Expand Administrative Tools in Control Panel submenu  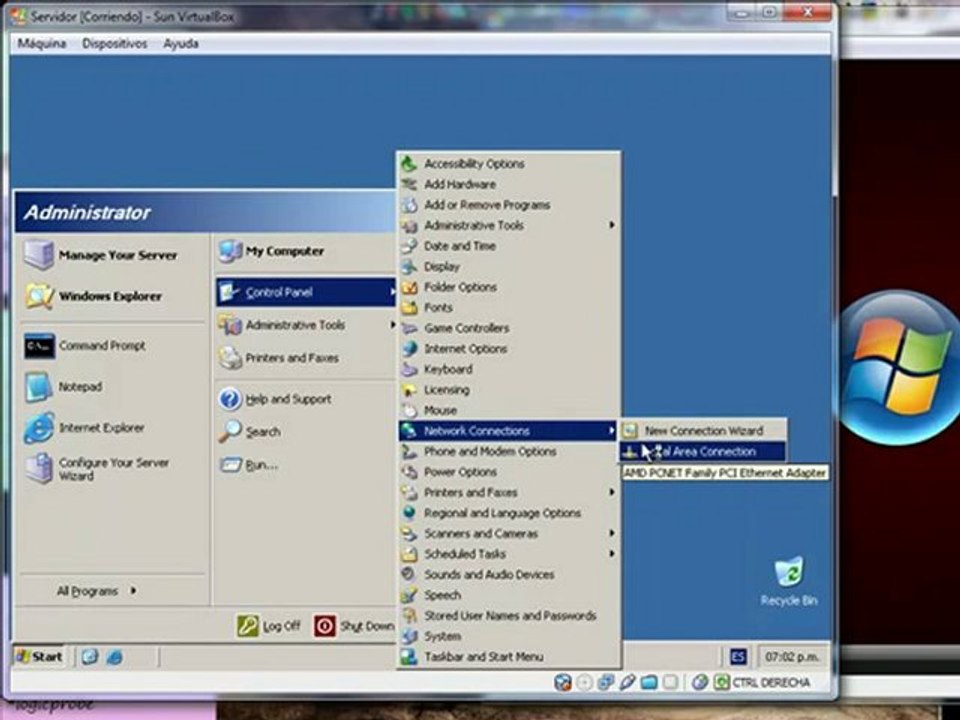point(509,225)
